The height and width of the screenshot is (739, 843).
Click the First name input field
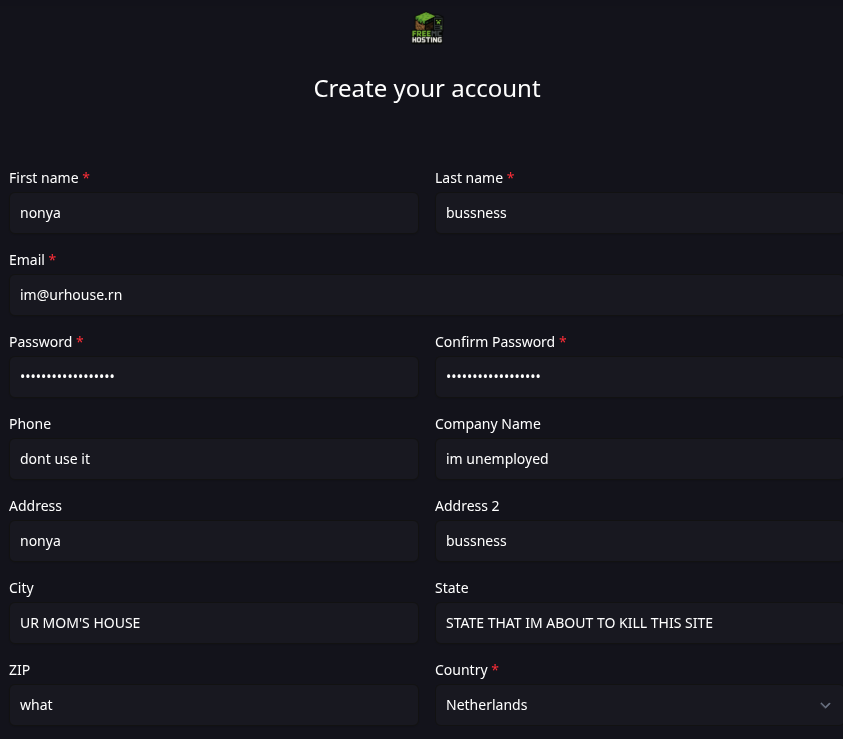coord(213,213)
